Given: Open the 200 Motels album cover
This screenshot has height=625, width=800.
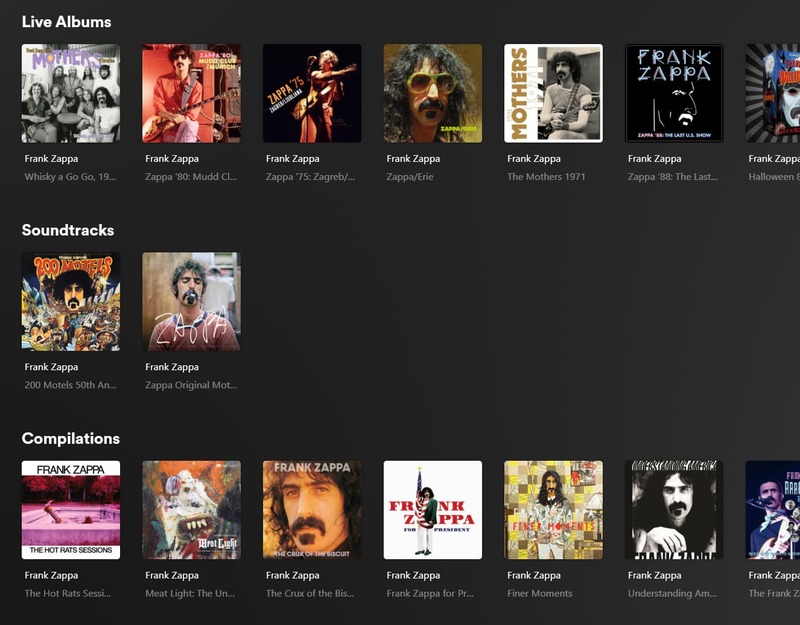Looking at the screenshot, I should point(71,302).
